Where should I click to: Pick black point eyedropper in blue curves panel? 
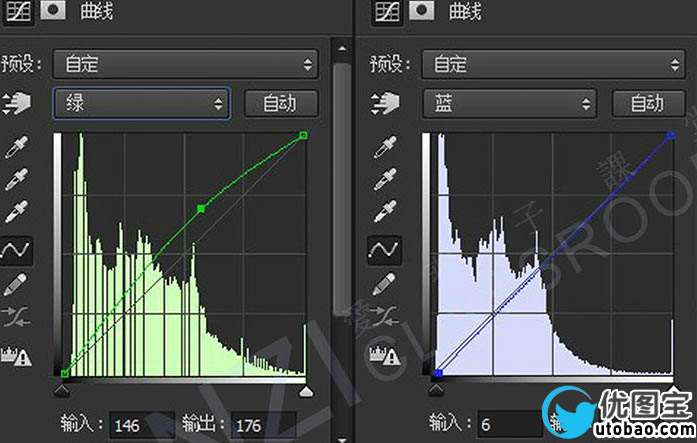point(385,148)
